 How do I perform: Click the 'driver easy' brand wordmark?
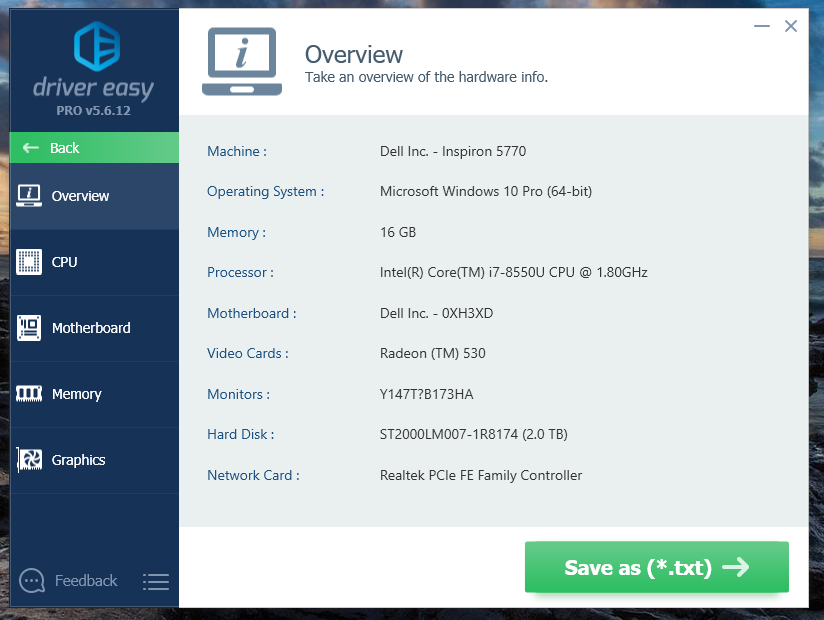94,88
